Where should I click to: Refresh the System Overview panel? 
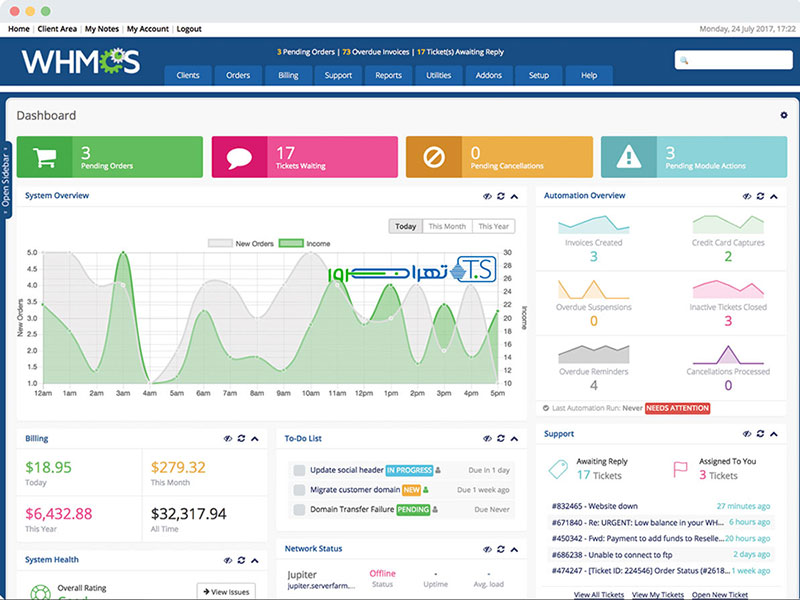point(501,197)
